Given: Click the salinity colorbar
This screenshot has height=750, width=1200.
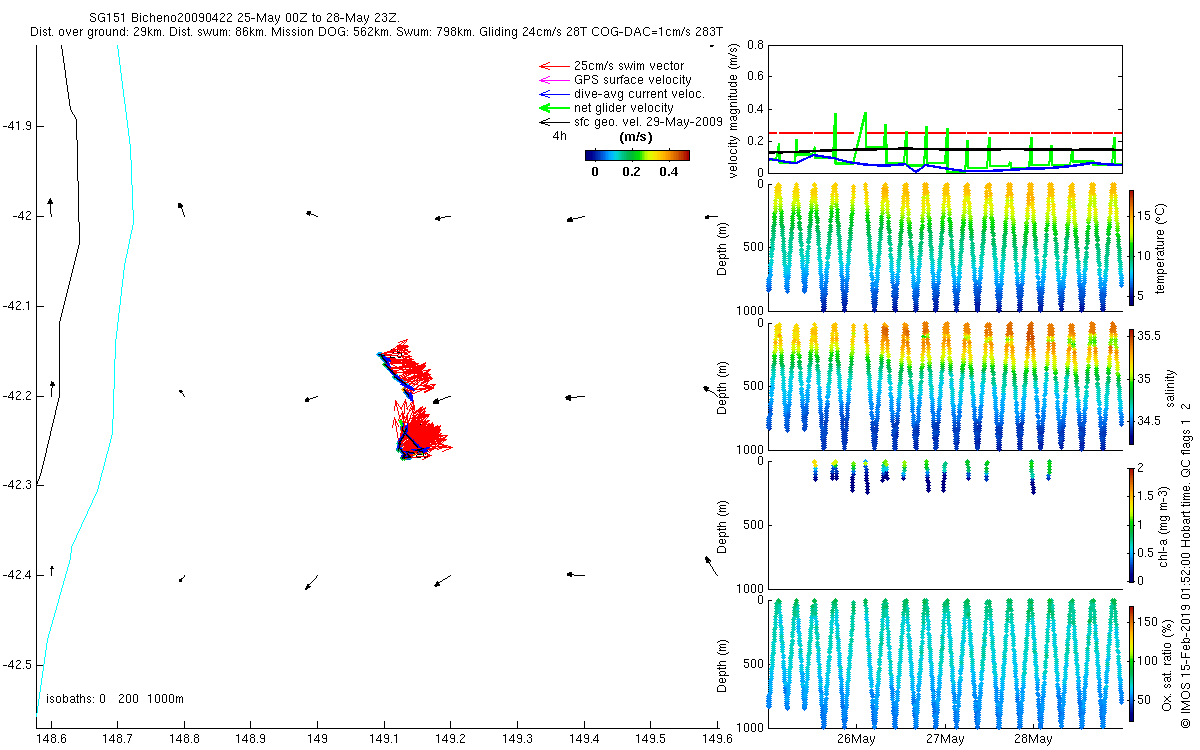Looking at the screenshot, I should point(1131,384).
